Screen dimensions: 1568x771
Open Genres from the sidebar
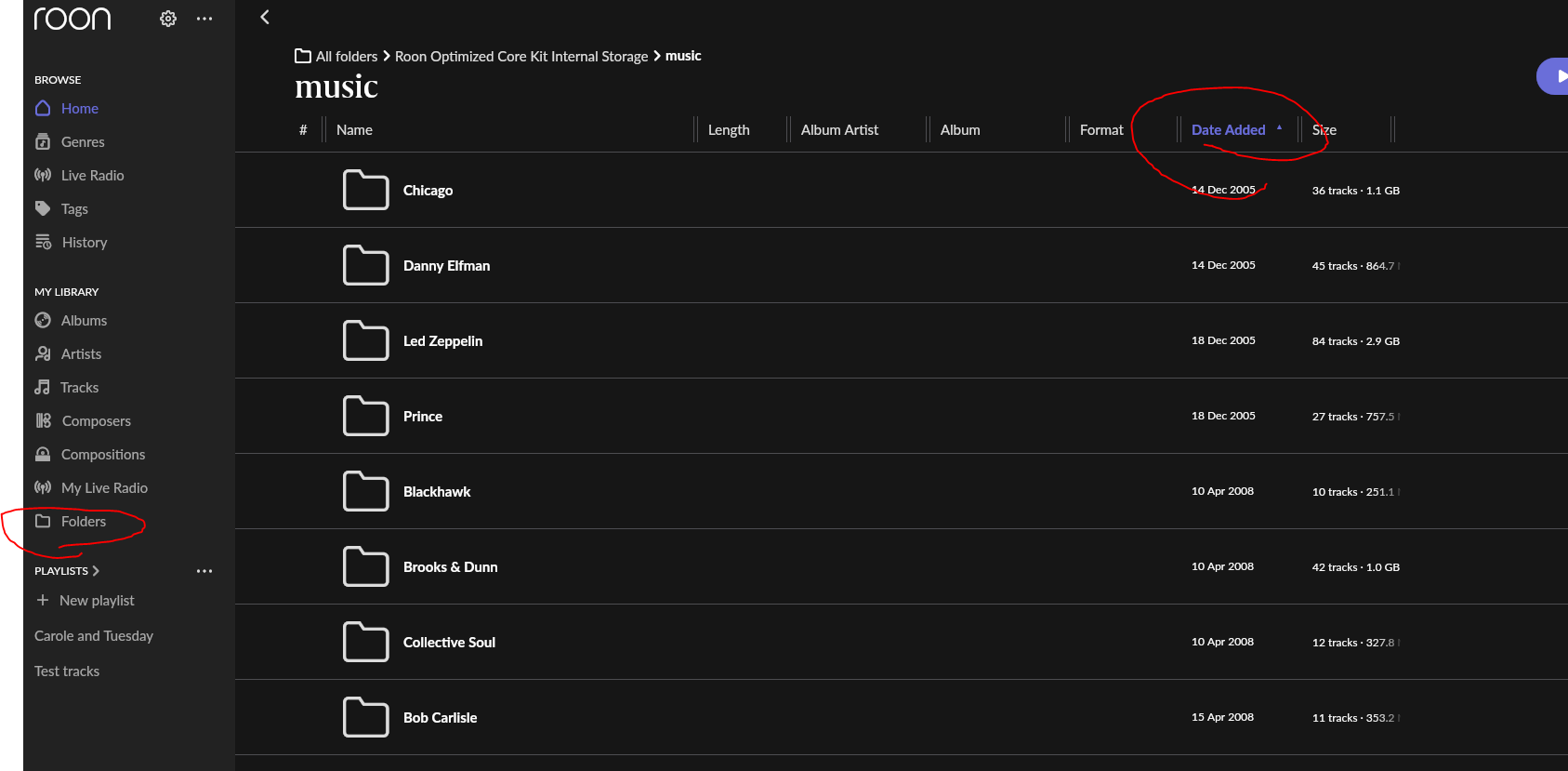[83, 142]
